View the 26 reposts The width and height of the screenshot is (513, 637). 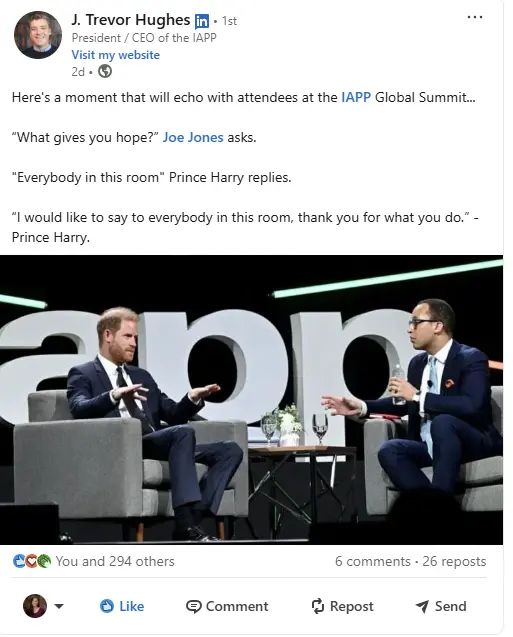pos(454,561)
